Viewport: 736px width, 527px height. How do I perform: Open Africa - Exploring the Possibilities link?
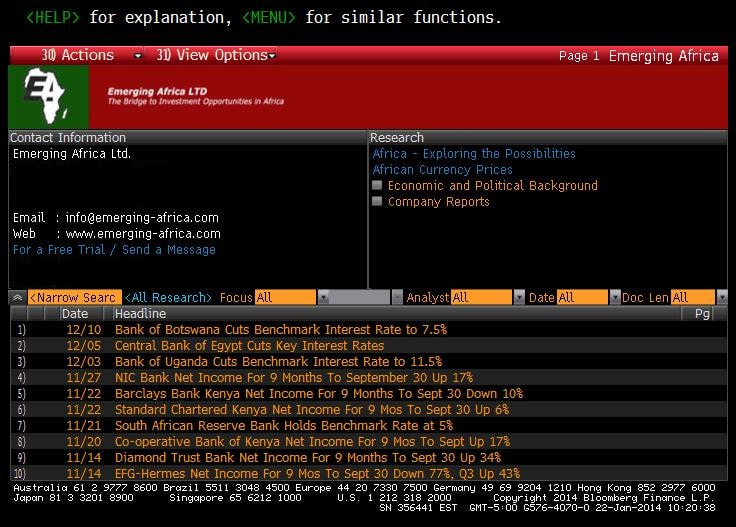pos(474,154)
